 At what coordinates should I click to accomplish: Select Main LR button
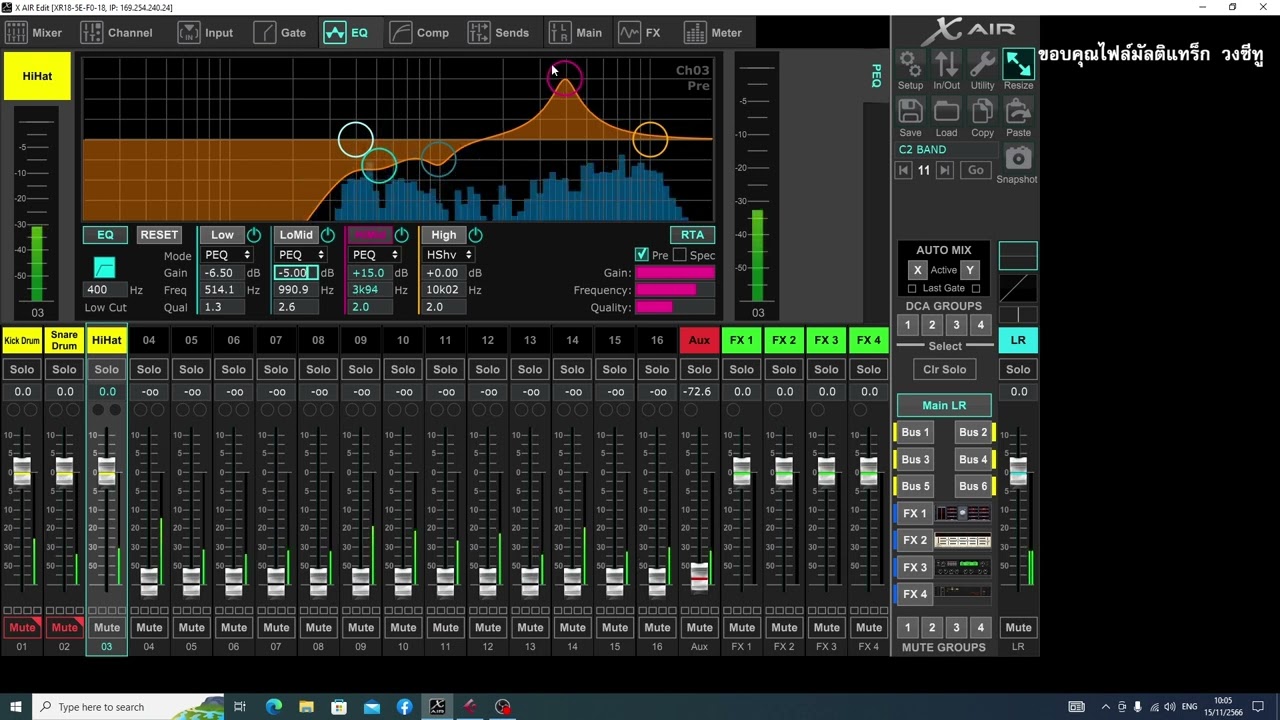(944, 405)
